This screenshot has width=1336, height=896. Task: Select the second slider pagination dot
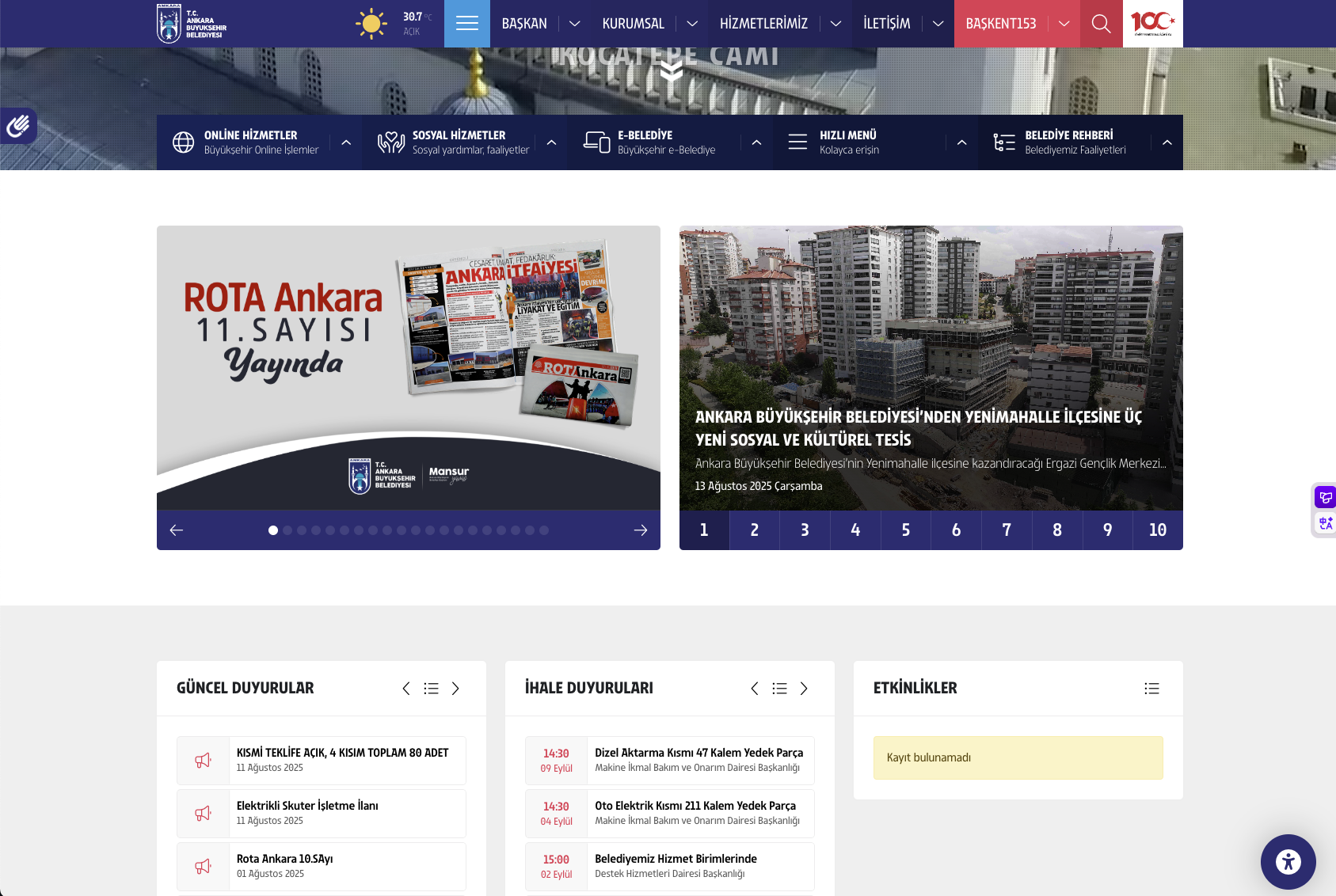point(287,530)
